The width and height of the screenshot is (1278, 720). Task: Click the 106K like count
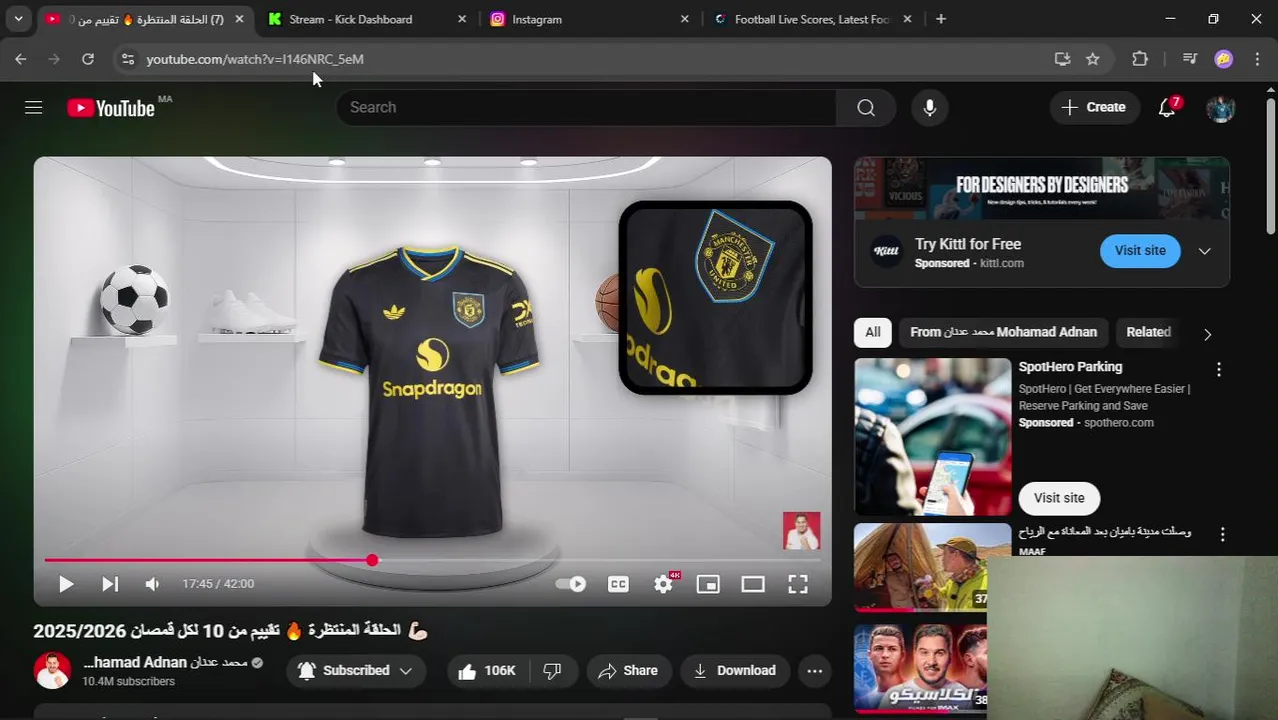coord(500,671)
